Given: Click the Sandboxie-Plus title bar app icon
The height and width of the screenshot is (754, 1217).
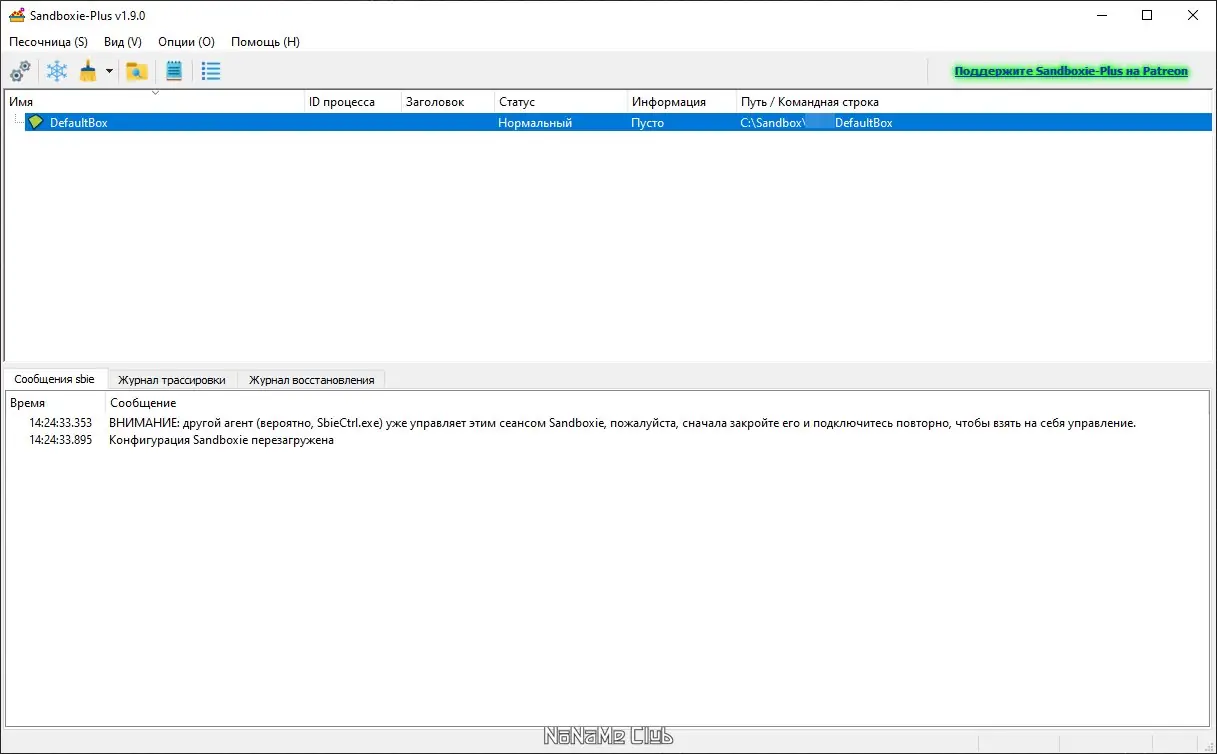Looking at the screenshot, I should (x=17, y=15).
